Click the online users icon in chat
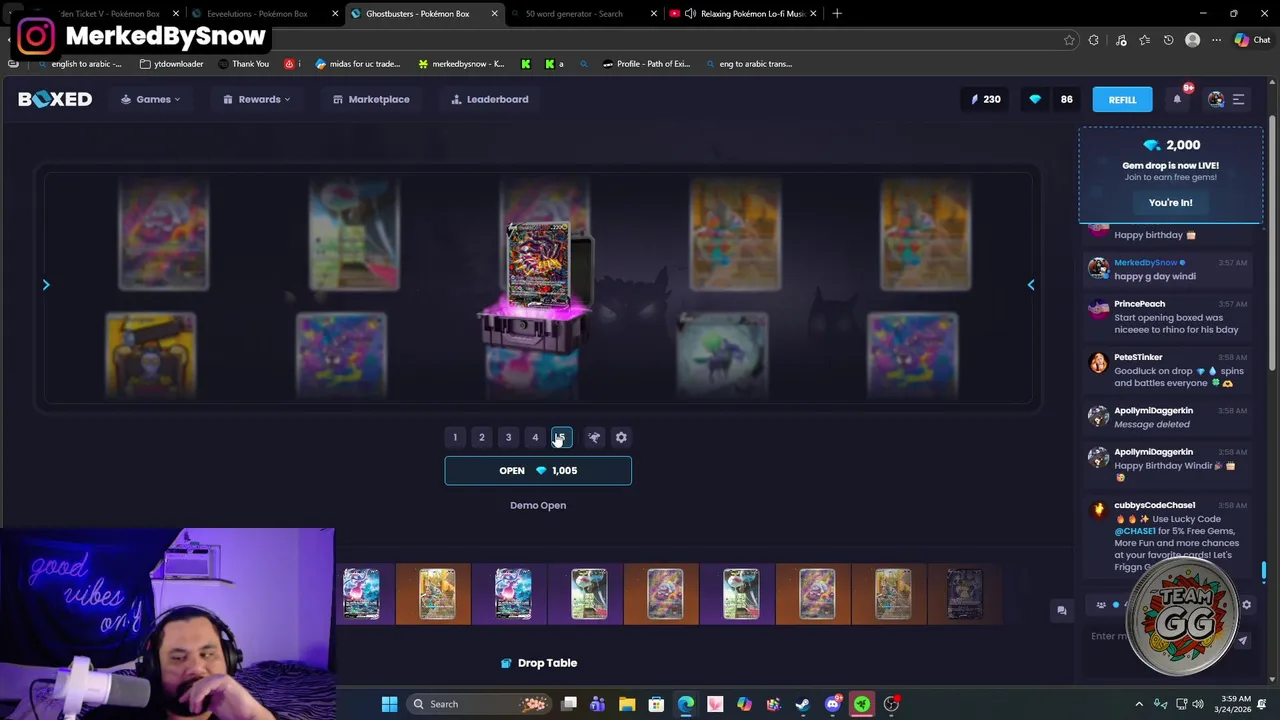Image resolution: width=1280 pixels, height=720 pixels. click(x=1101, y=605)
